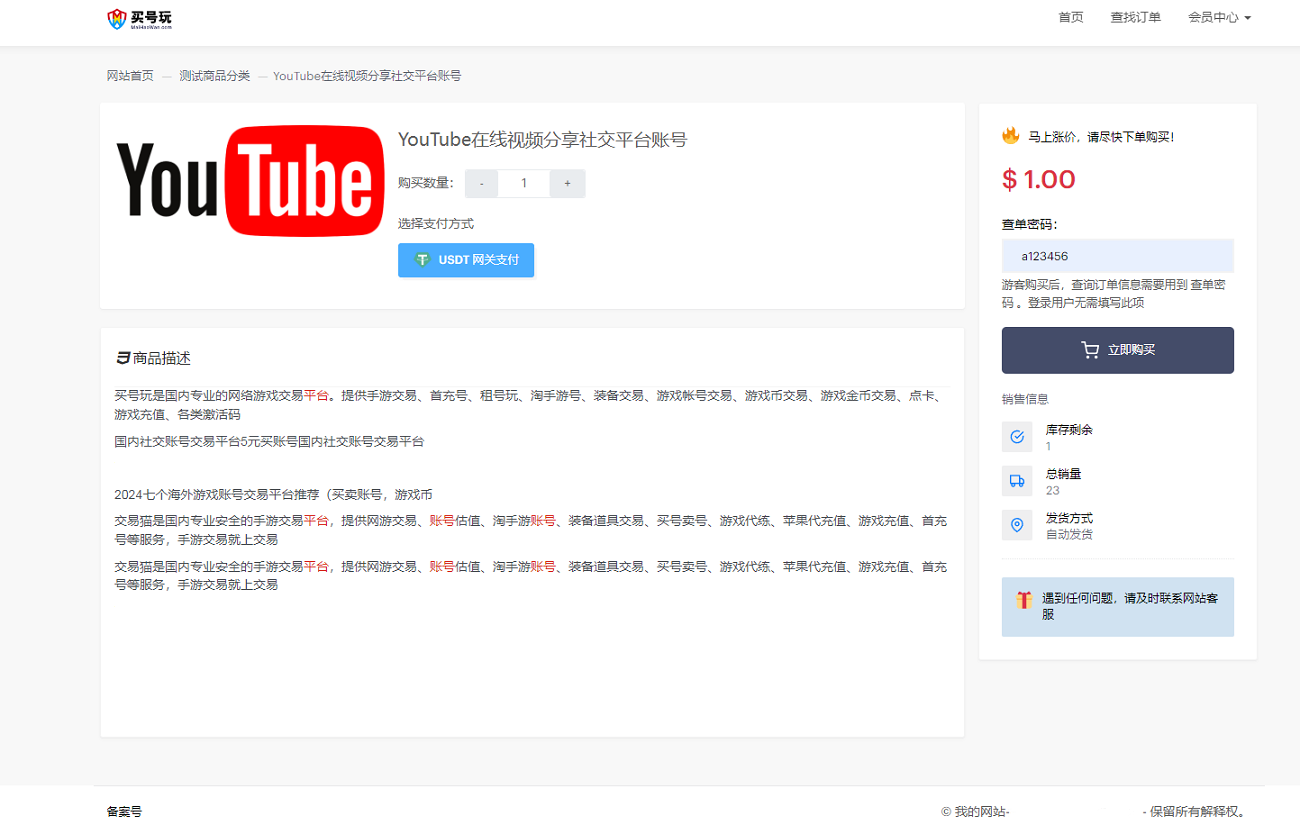This screenshot has width=1300, height=834.
Task: Click the 库存剩余 checkmark icon
Action: (1017, 437)
